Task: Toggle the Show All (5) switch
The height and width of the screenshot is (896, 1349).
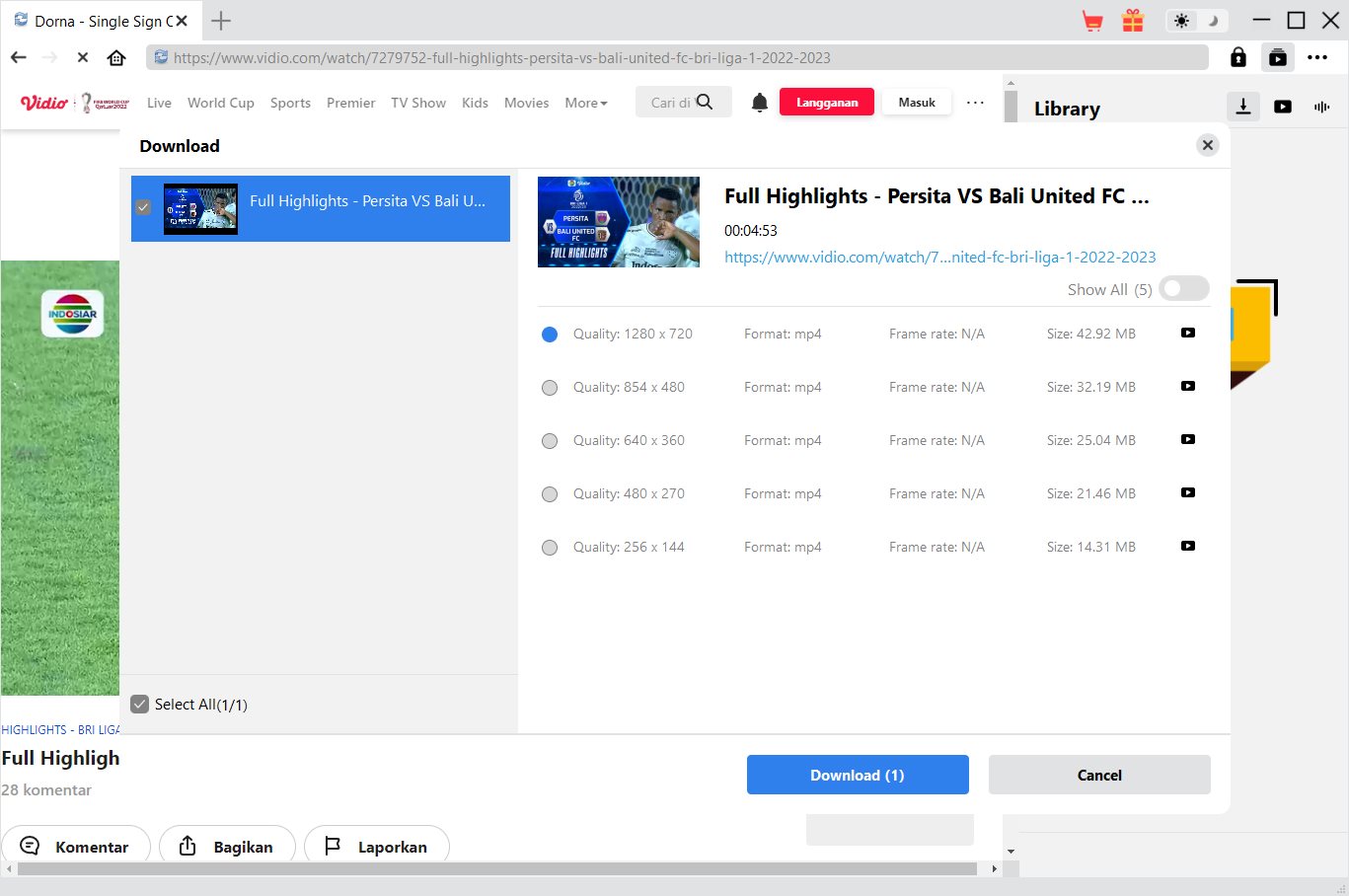Action: click(1183, 289)
